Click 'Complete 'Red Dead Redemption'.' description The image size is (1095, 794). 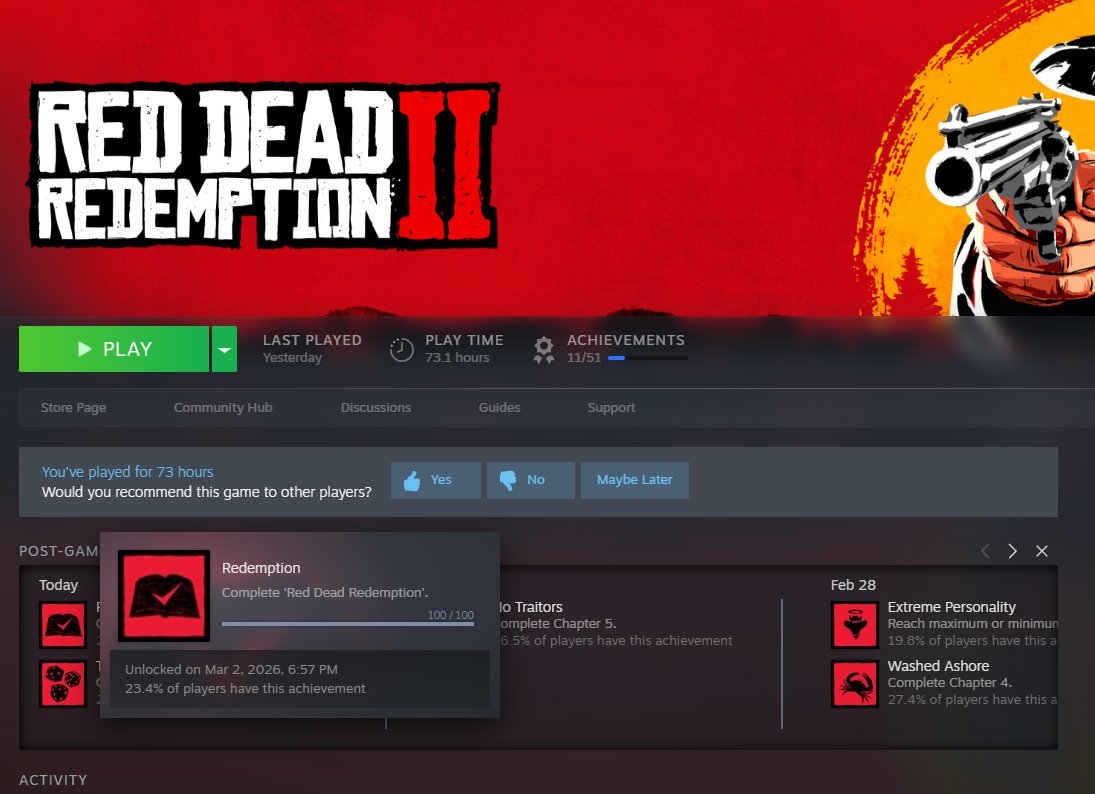tap(325, 592)
